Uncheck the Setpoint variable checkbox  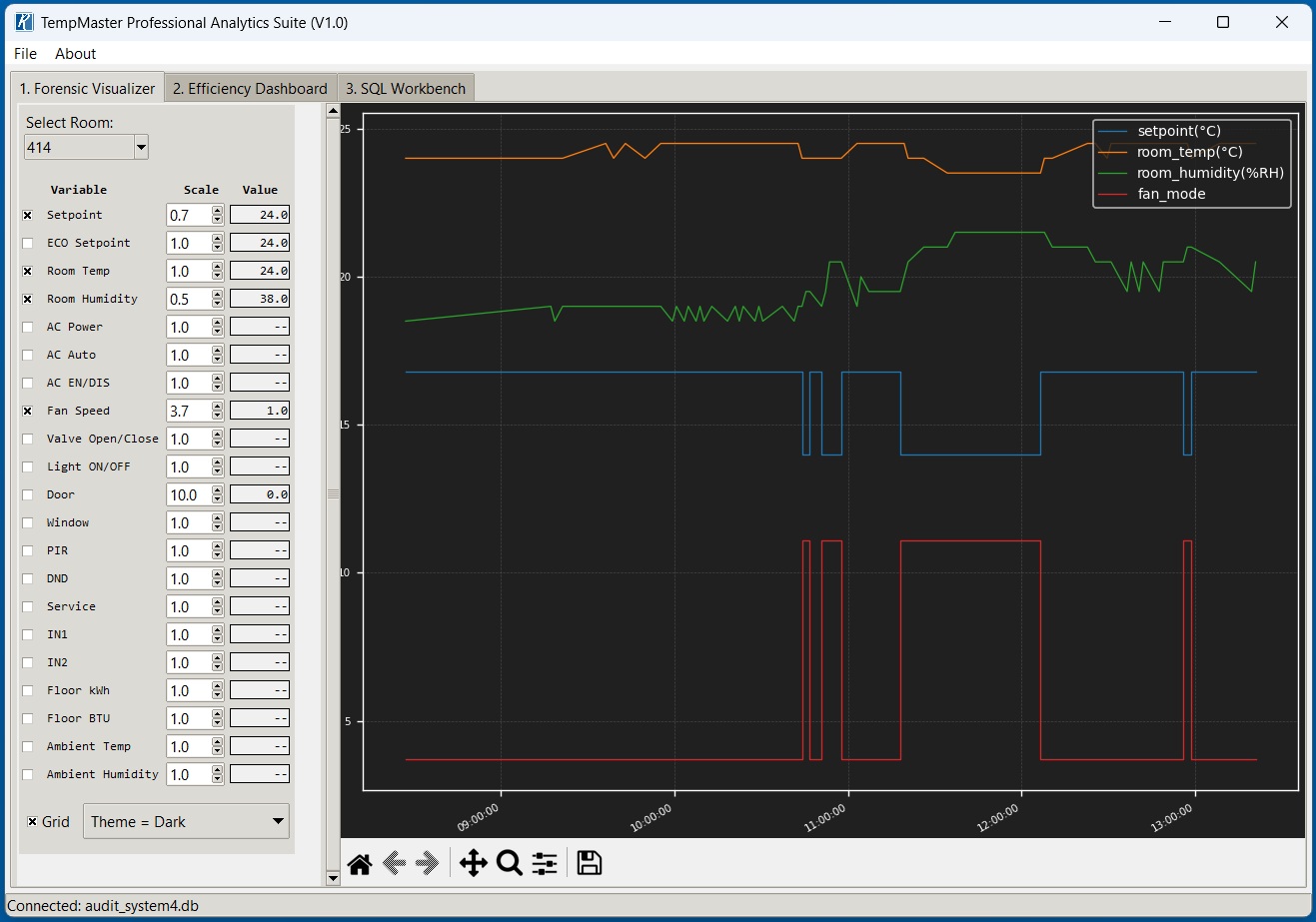[28, 215]
